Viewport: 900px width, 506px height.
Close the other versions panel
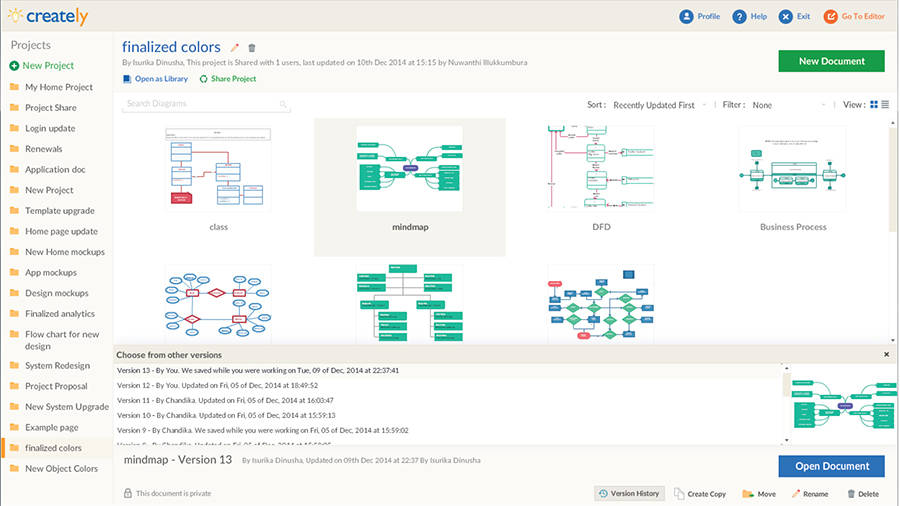(886, 354)
